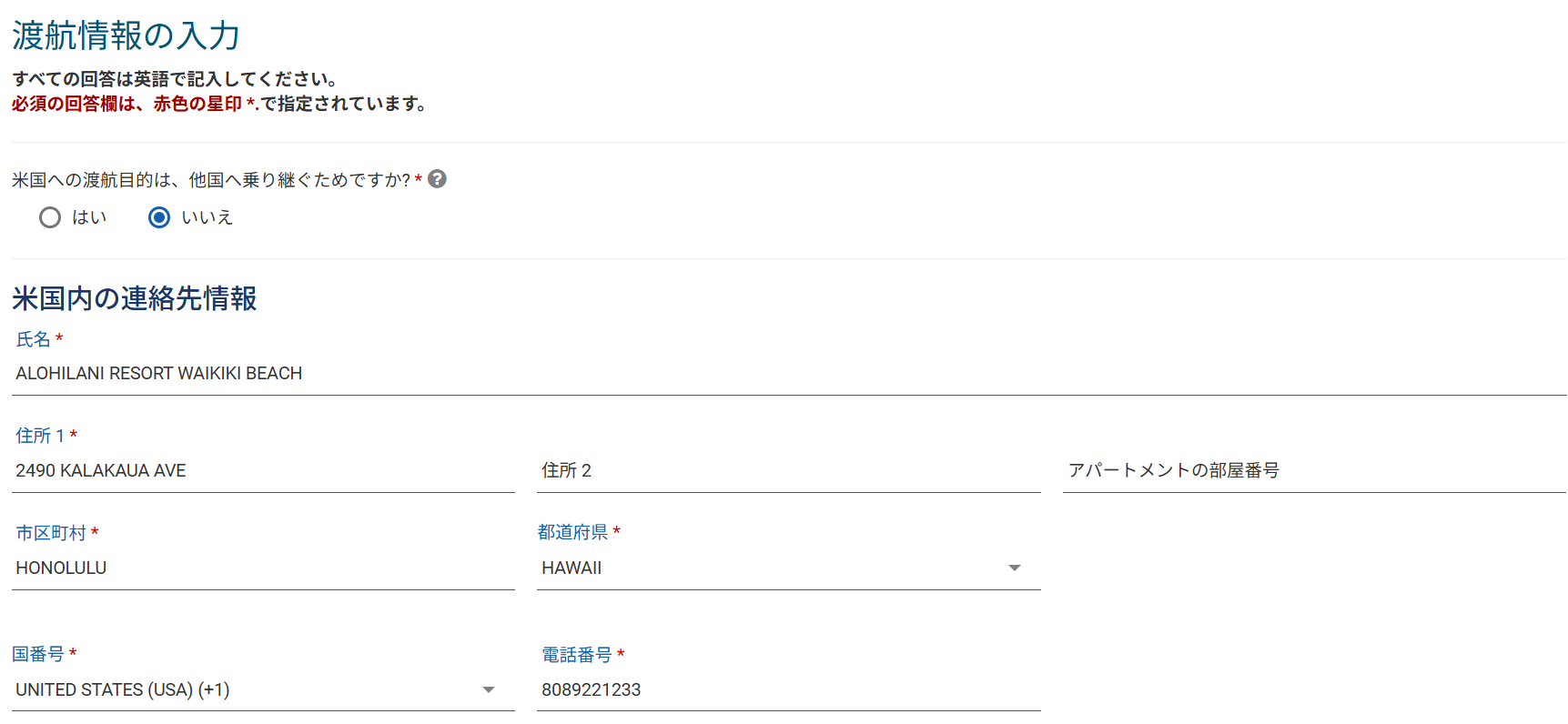Click the 都道府県 label

pyautogui.click(x=572, y=532)
